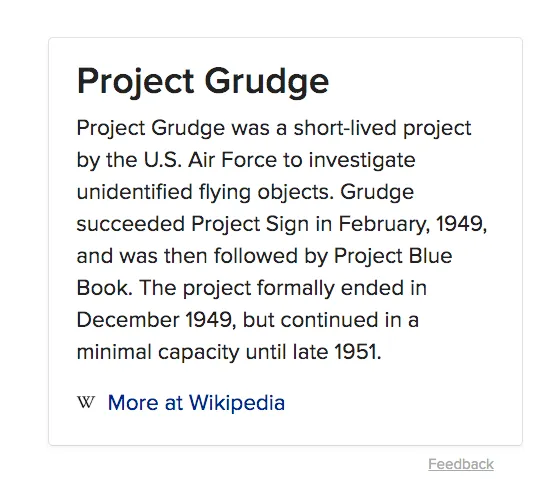The image size is (544, 479).
Task: Click the Wikipedia W logo icon
Action: 86,402
